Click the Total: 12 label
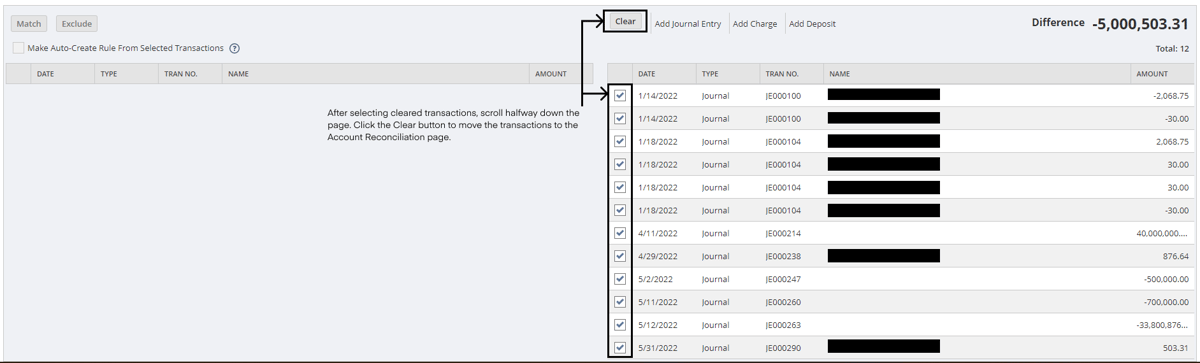Screen dimensions: 1200x363 point(1171,48)
